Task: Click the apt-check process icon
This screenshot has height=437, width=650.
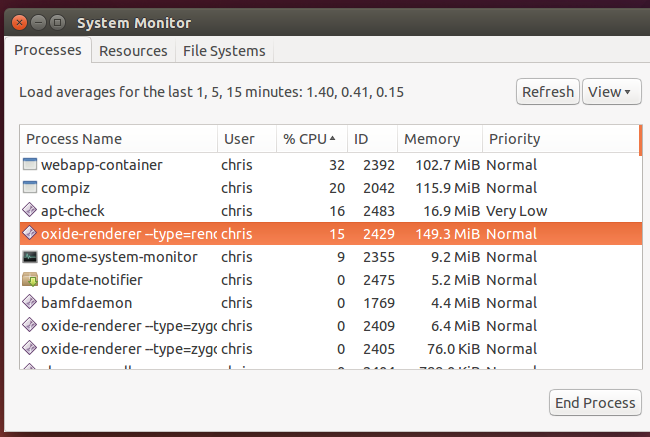Action: tap(30, 211)
